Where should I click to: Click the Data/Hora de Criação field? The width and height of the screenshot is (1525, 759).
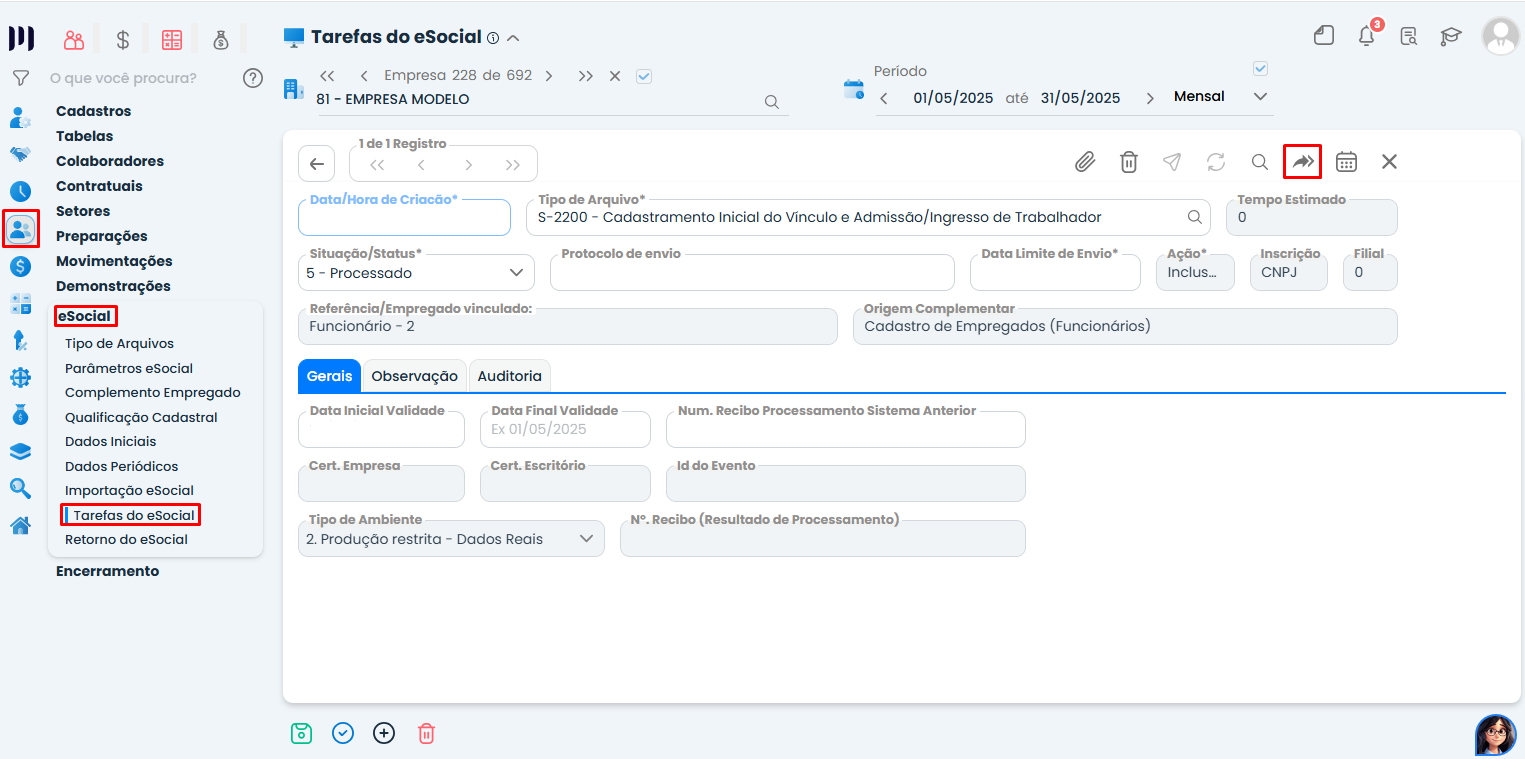pos(404,217)
